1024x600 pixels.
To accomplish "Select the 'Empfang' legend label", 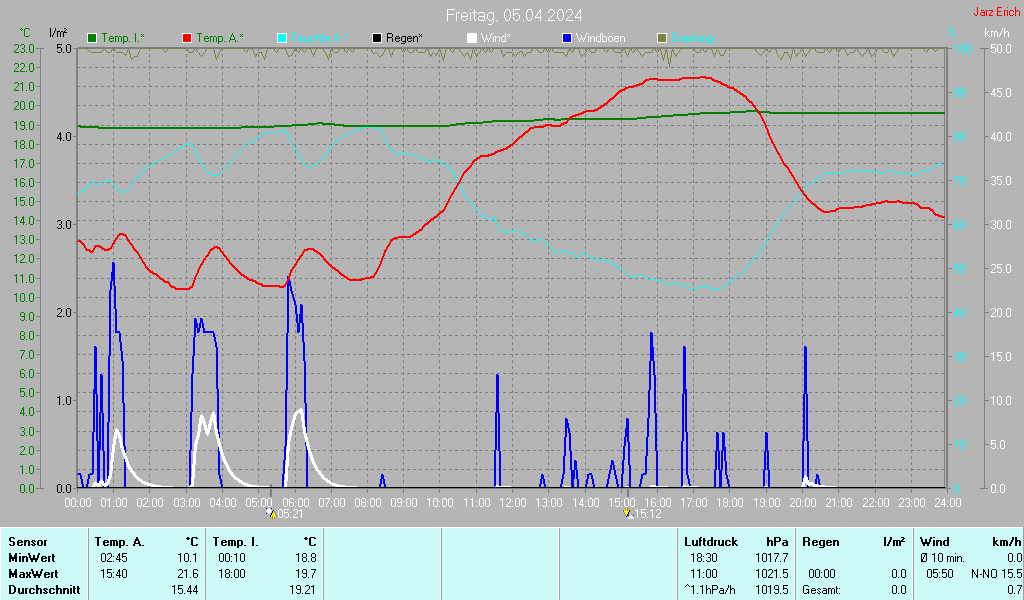I will click(x=692, y=39).
